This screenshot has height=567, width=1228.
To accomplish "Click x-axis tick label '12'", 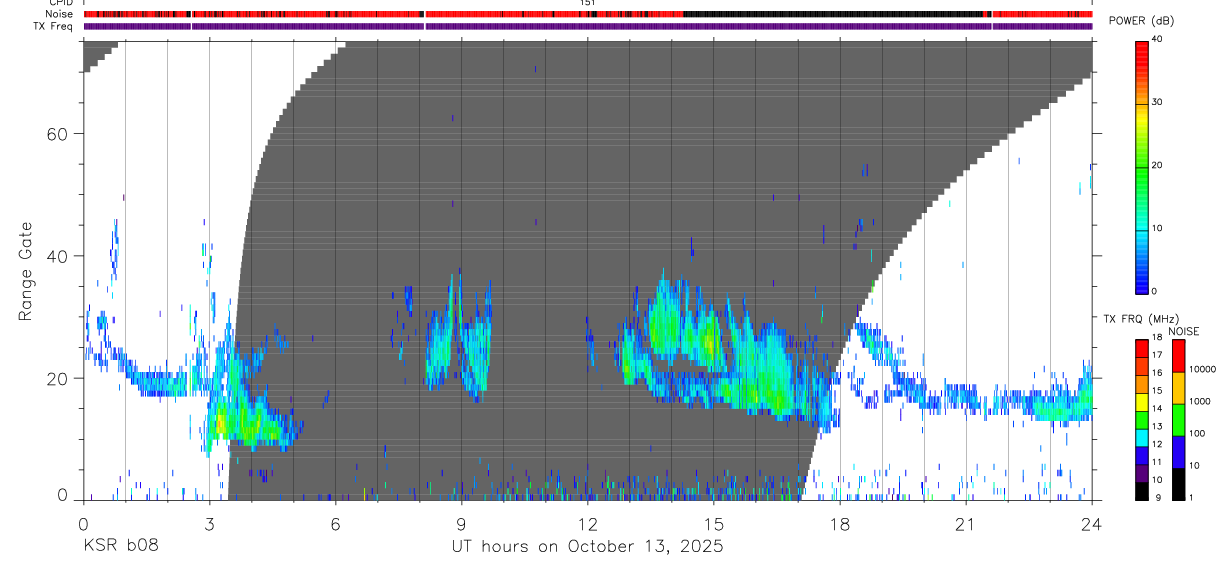I will (587, 524).
